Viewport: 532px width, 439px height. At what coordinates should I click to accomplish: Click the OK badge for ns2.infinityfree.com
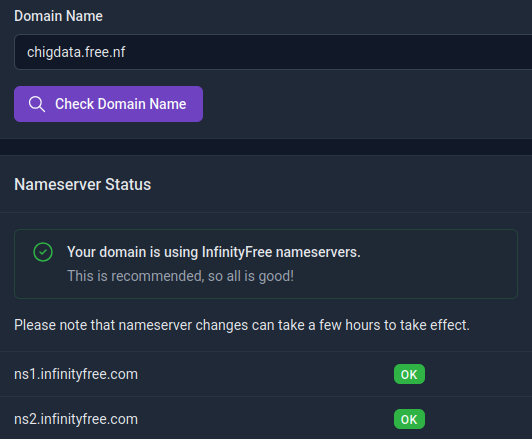click(x=409, y=419)
